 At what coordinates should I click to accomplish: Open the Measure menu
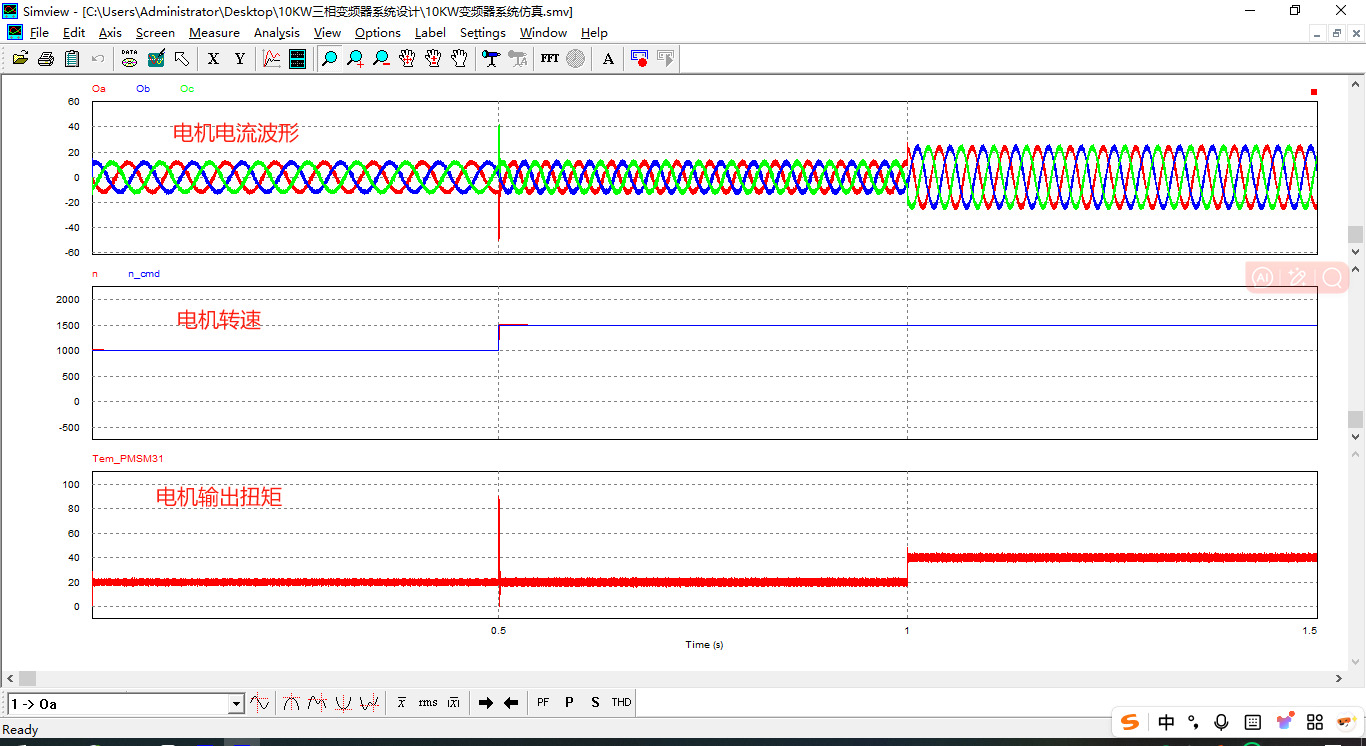click(x=214, y=33)
